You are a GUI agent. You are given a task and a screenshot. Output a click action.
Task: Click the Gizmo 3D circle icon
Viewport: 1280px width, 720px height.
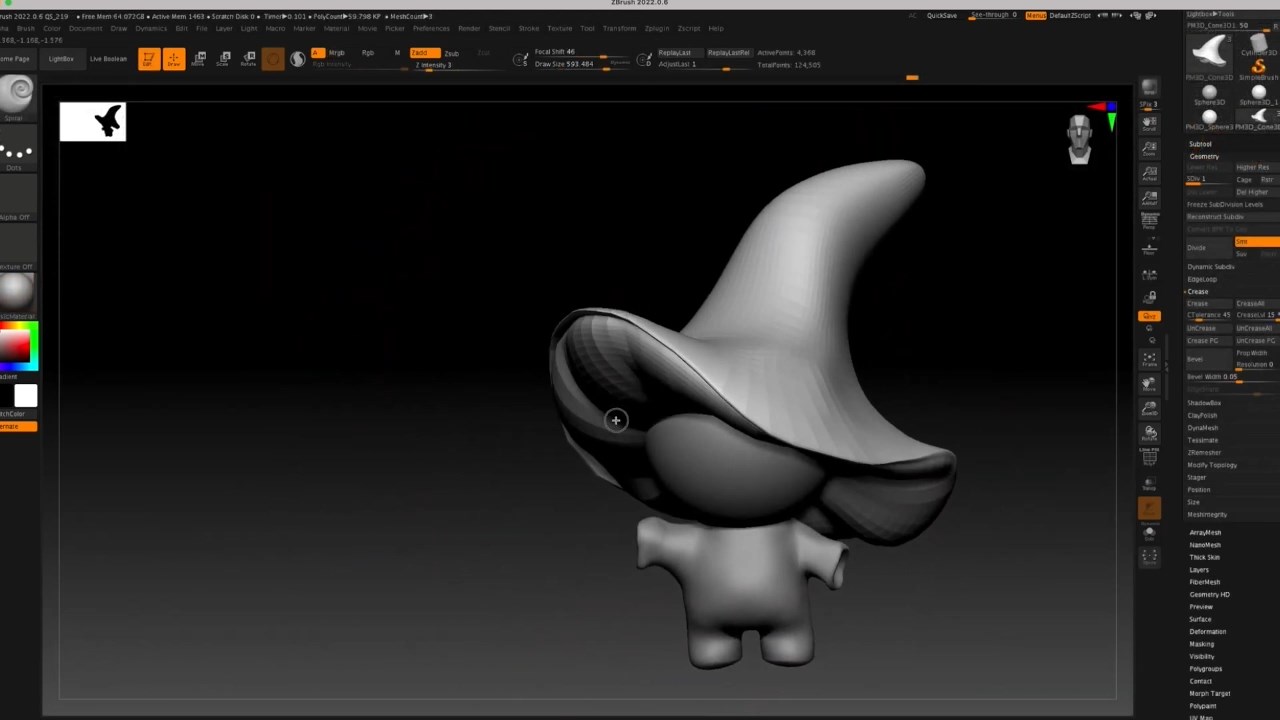[x=273, y=59]
